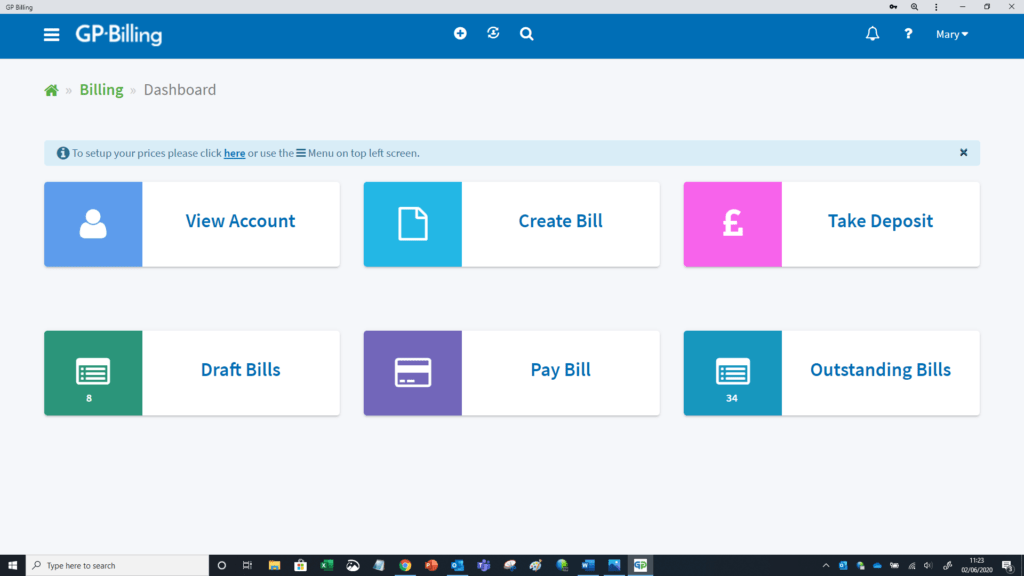
Task: Open the quick add plus icon
Action: tap(460, 33)
